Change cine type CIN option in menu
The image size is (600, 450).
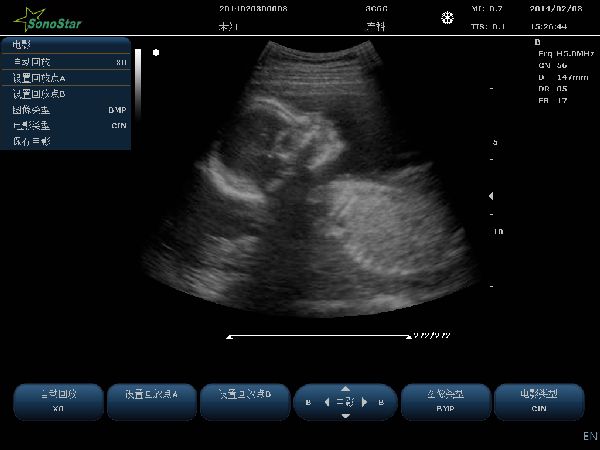pos(66,125)
